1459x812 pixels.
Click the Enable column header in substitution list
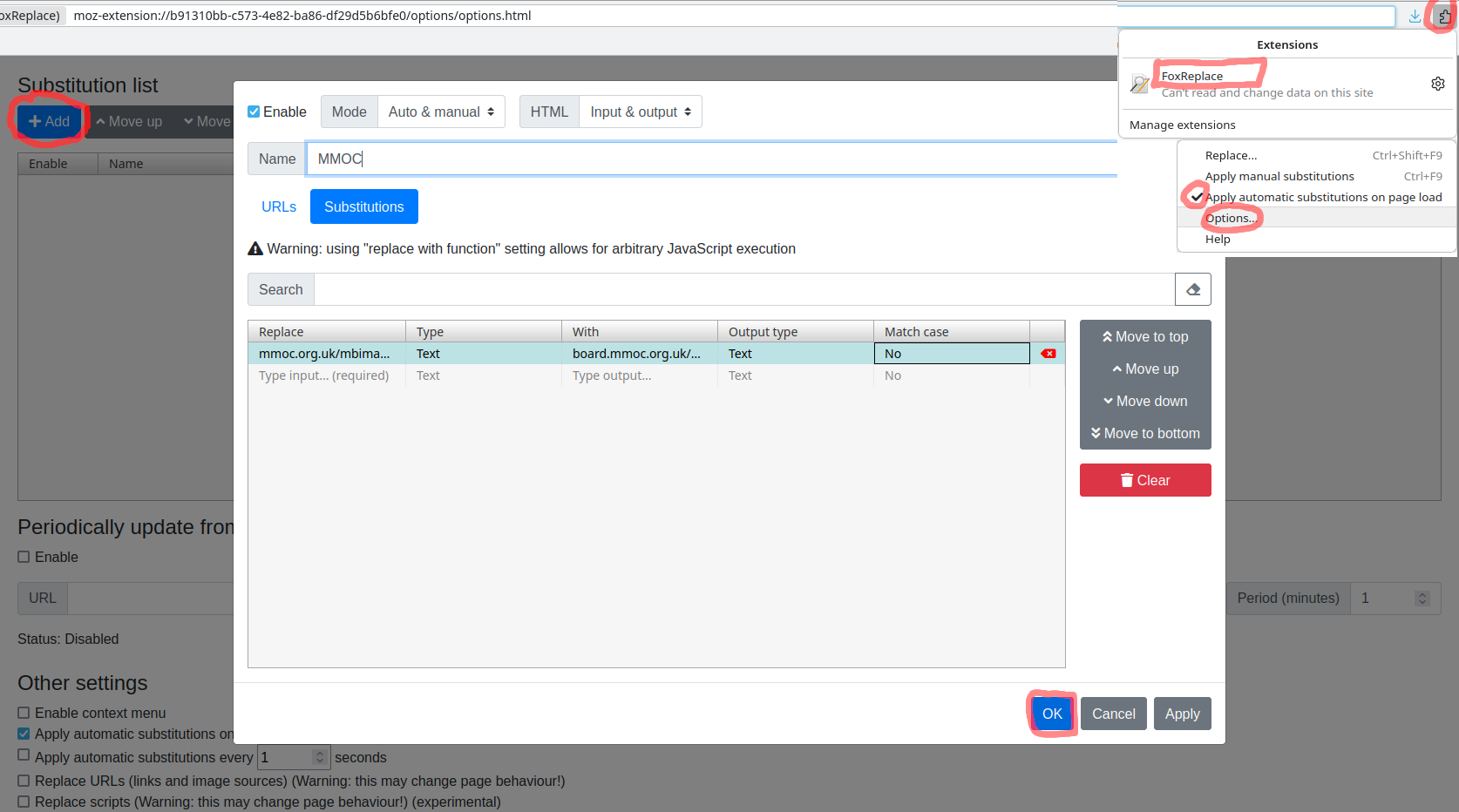click(58, 164)
